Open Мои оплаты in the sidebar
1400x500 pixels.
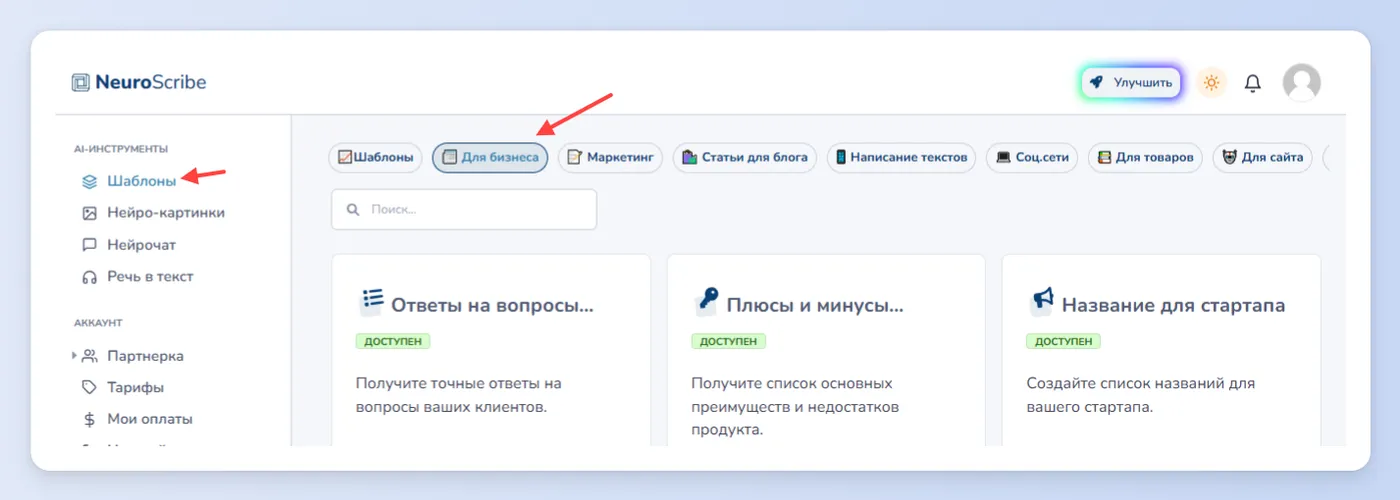(150, 419)
